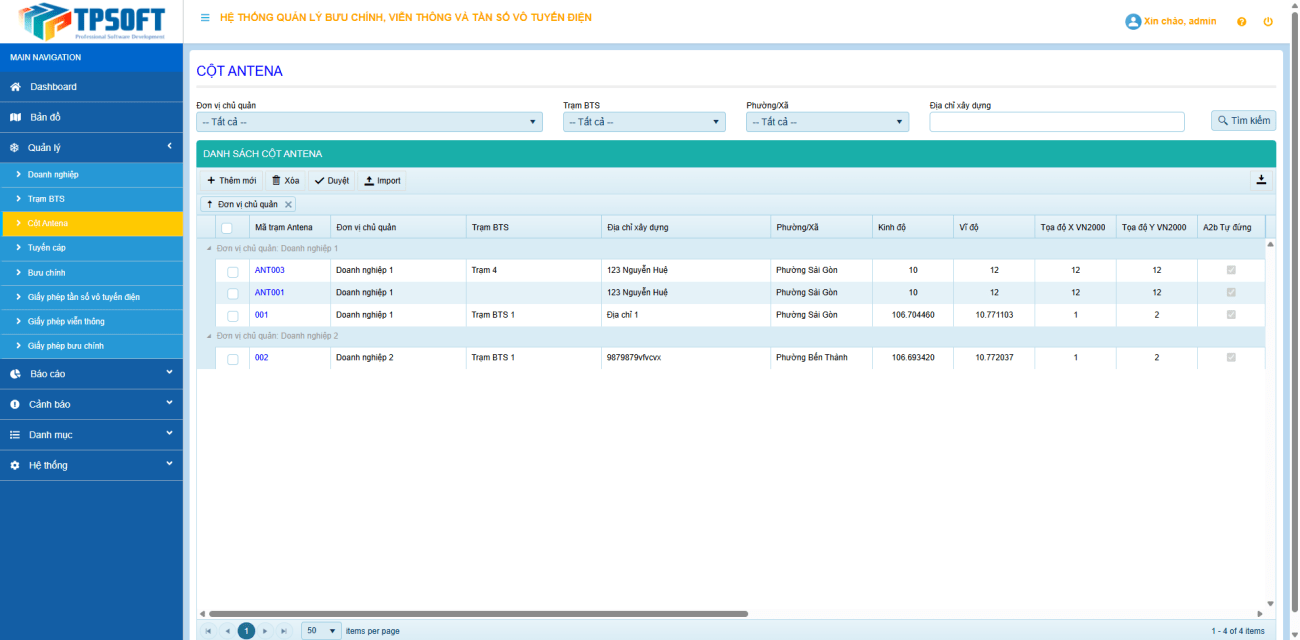Open the 'Trạm BTS' filter dropdown

[644, 122]
